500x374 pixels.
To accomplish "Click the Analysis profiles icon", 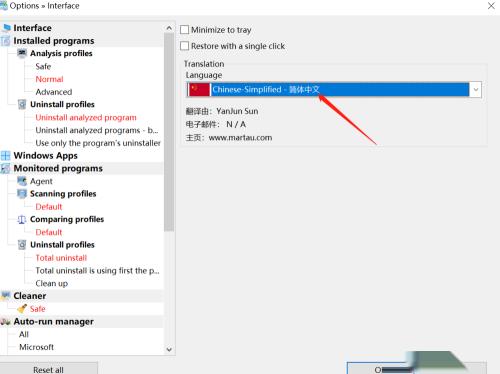I will tap(22, 53).
